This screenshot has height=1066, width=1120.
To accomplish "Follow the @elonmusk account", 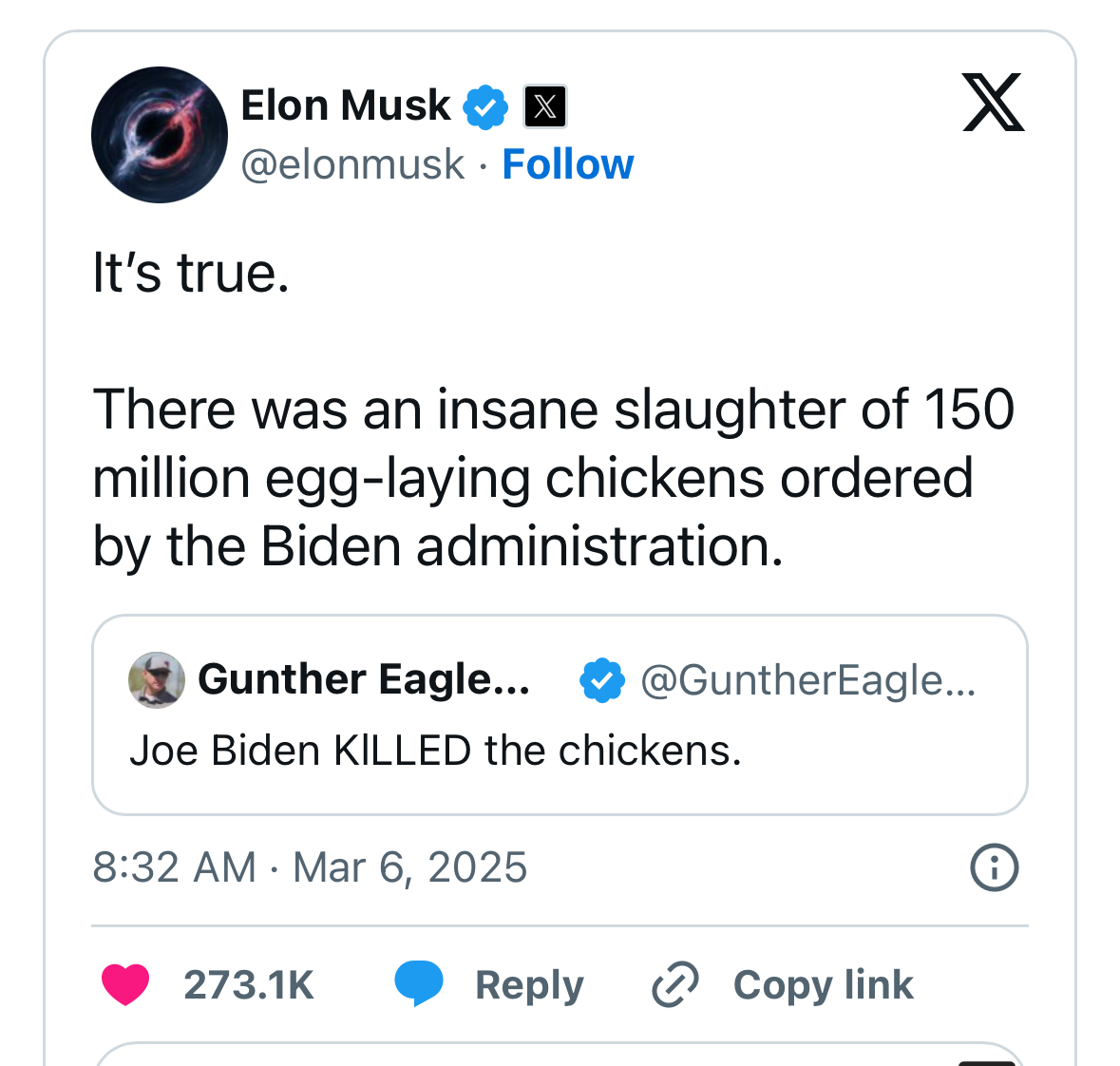I will tap(567, 164).
